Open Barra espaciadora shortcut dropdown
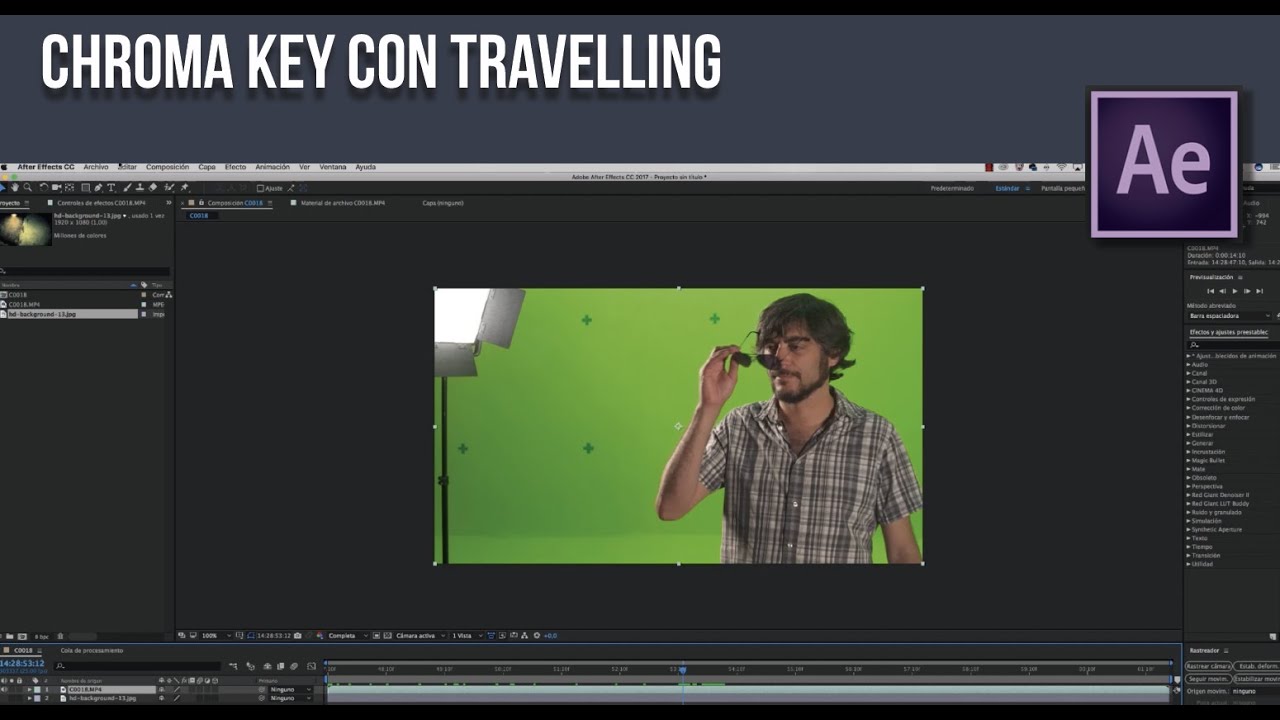 click(1229, 316)
